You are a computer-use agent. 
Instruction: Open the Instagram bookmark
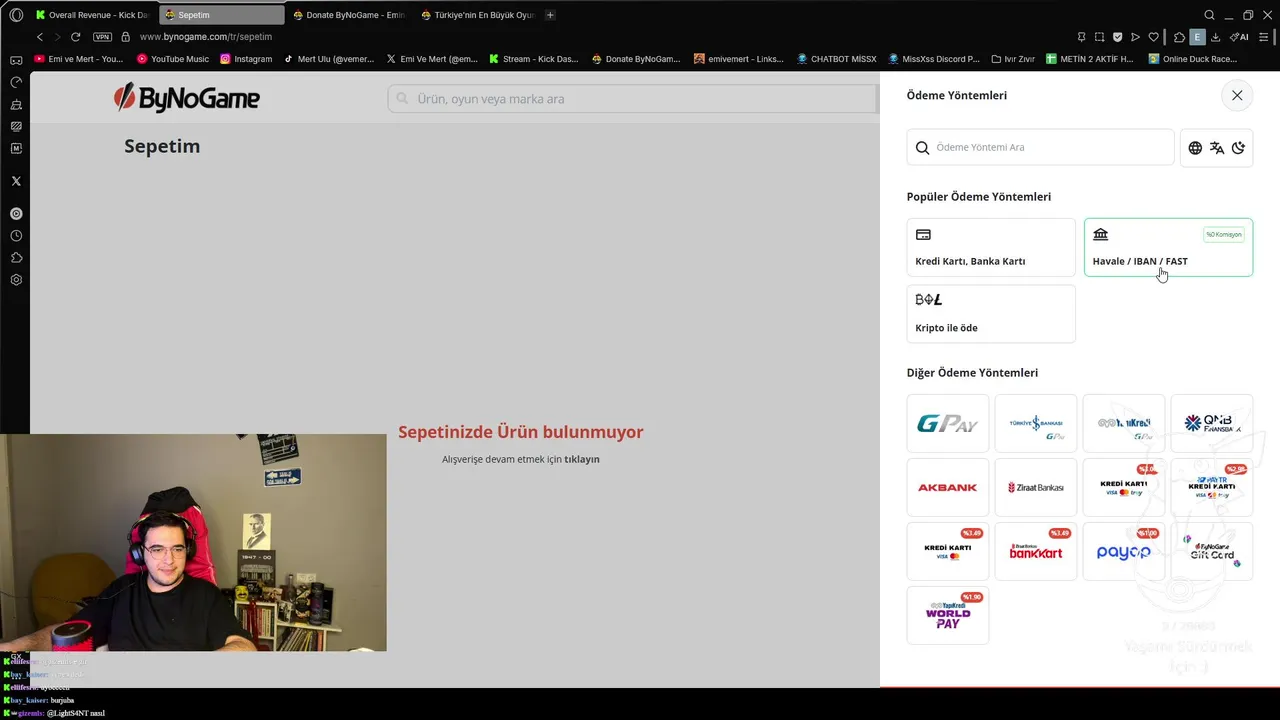[x=246, y=59]
